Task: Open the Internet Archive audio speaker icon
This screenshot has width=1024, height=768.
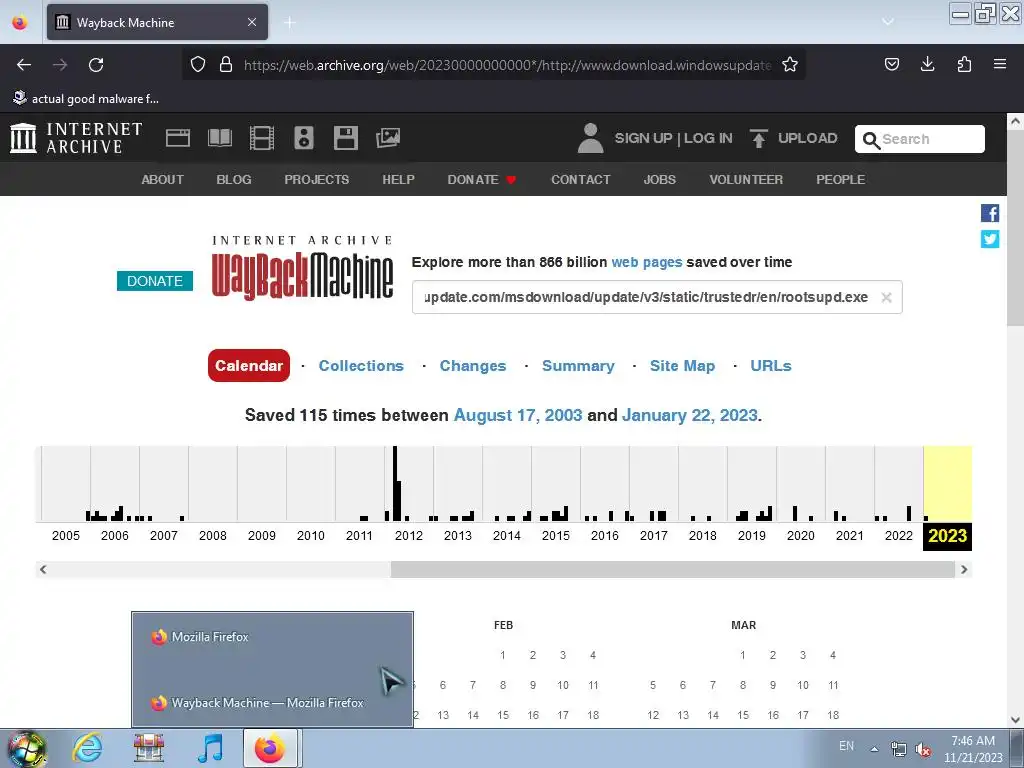Action: 304,138
